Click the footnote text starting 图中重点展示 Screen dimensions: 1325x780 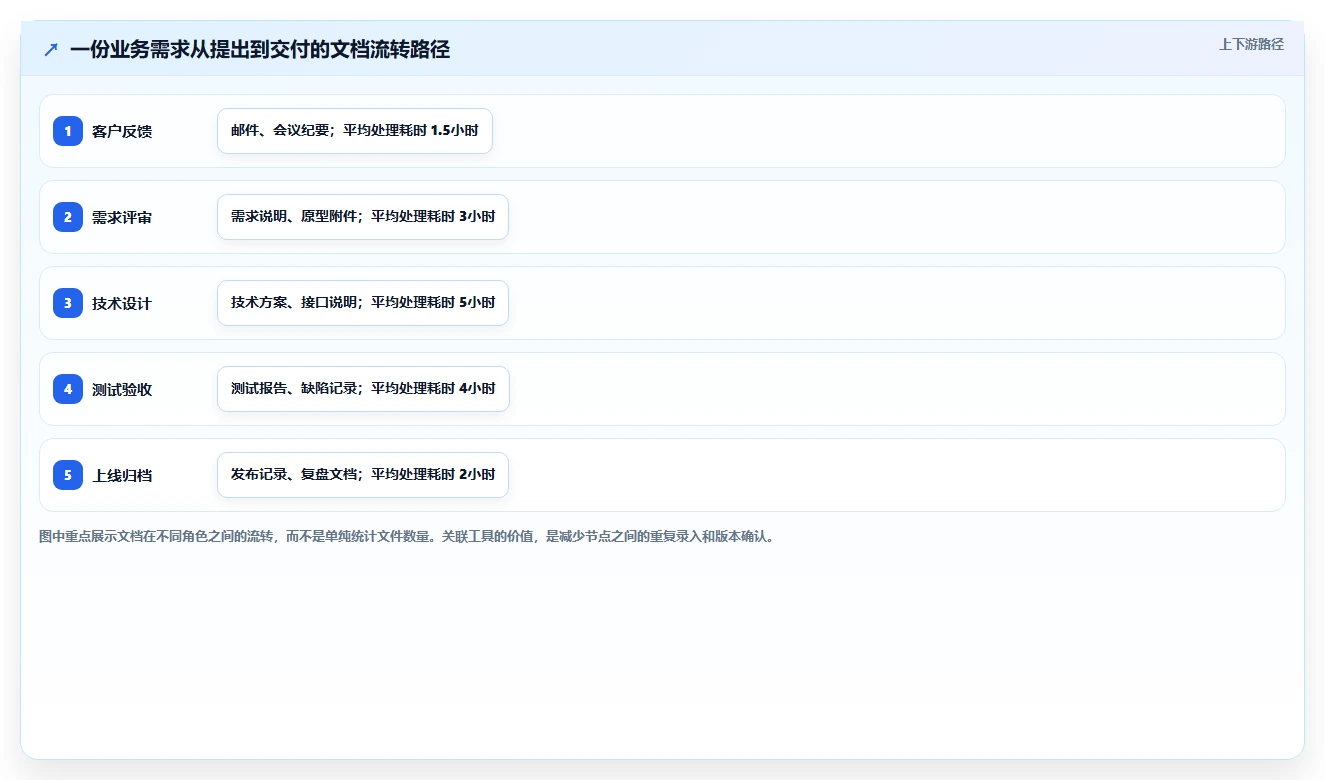406,536
